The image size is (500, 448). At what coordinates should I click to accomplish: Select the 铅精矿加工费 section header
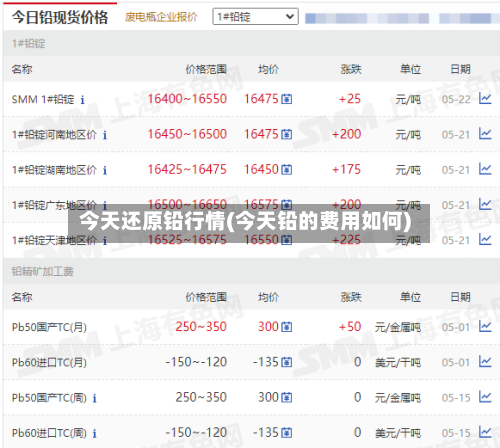point(42,271)
